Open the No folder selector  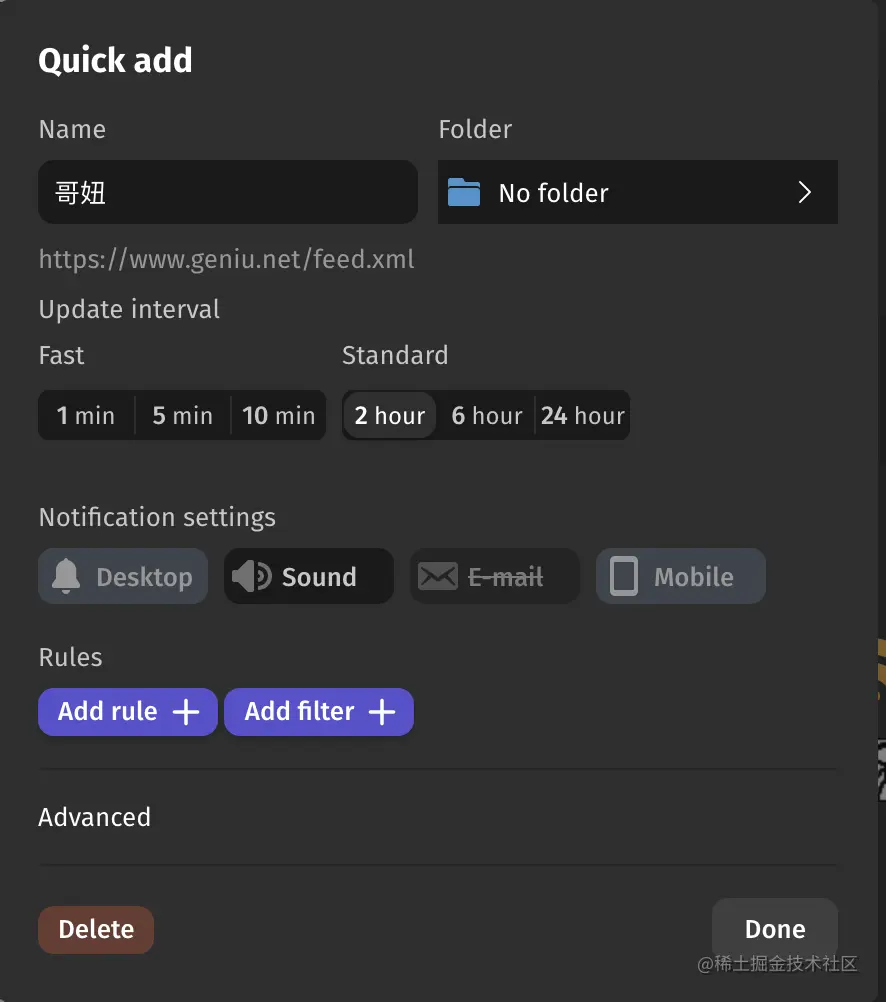pyautogui.click(x=638, y=192)
